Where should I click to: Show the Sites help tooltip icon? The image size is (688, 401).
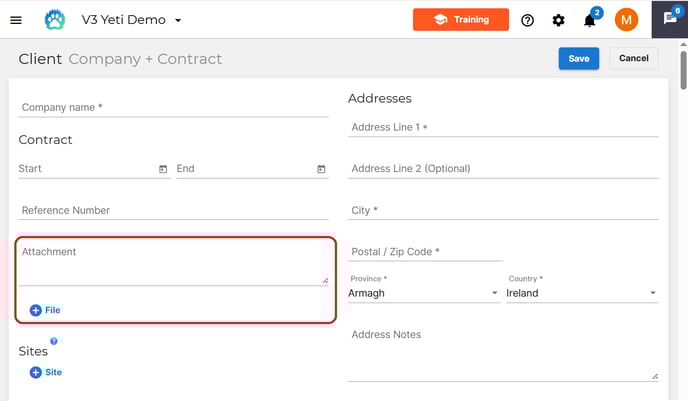coord(54,341)
